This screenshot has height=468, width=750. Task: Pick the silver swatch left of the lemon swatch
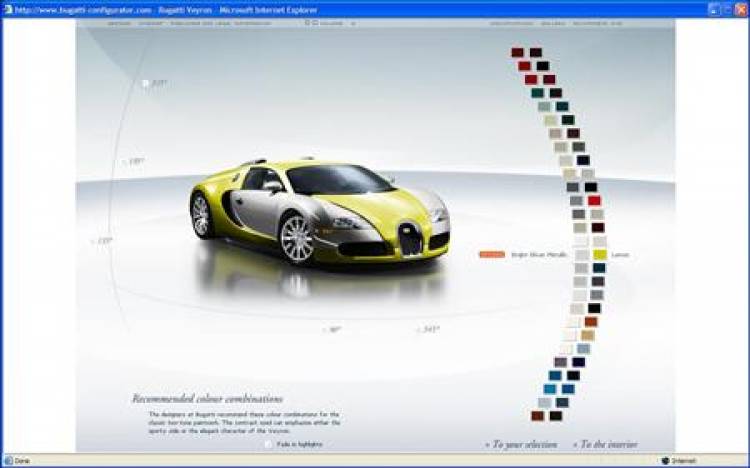tap(582, 255)
